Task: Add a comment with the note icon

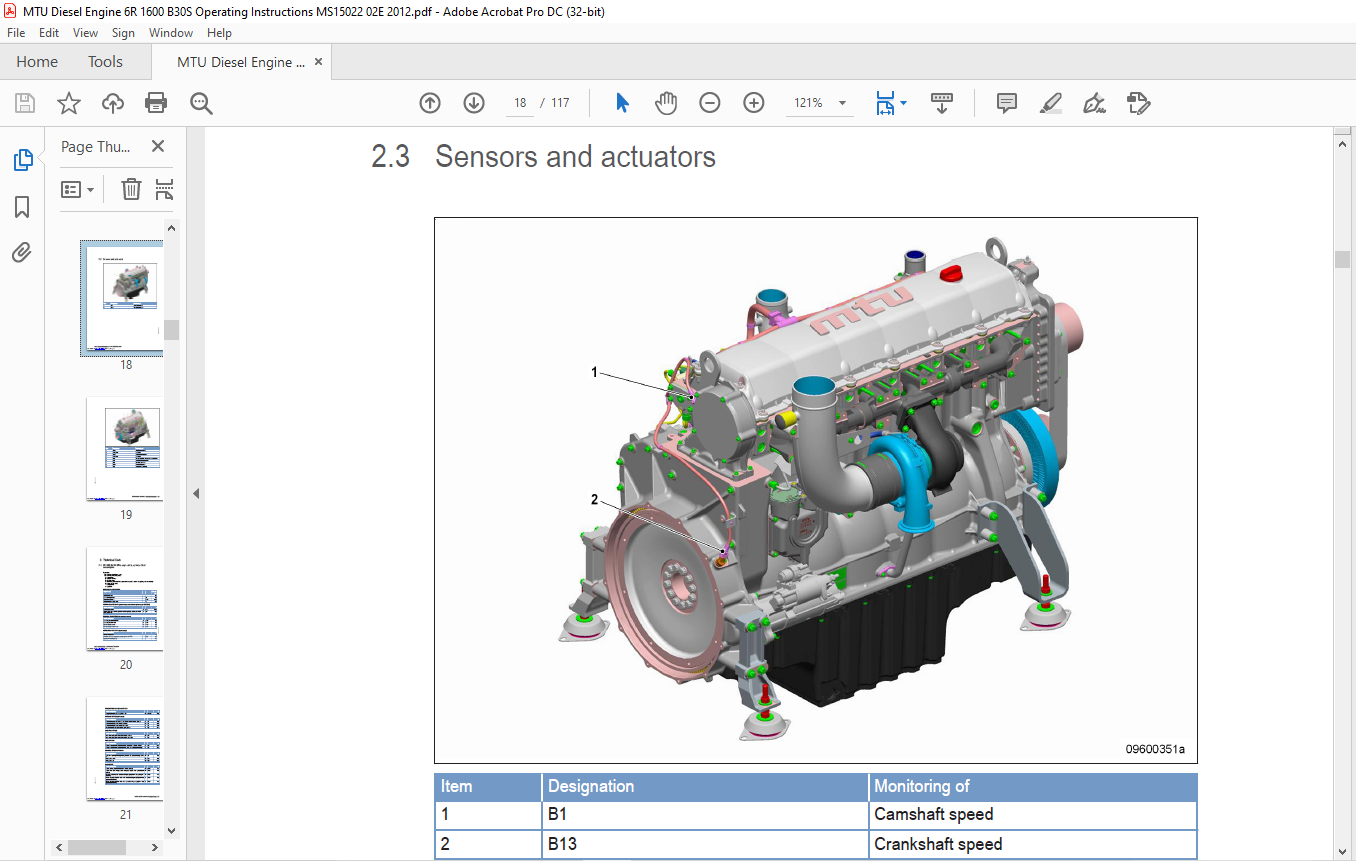Action: (1007, 103)
